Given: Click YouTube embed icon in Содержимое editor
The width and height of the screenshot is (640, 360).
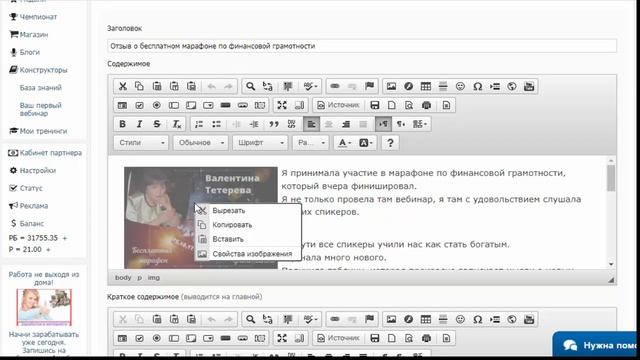Looking at the screenshot, I should click(x=529, y=86).
